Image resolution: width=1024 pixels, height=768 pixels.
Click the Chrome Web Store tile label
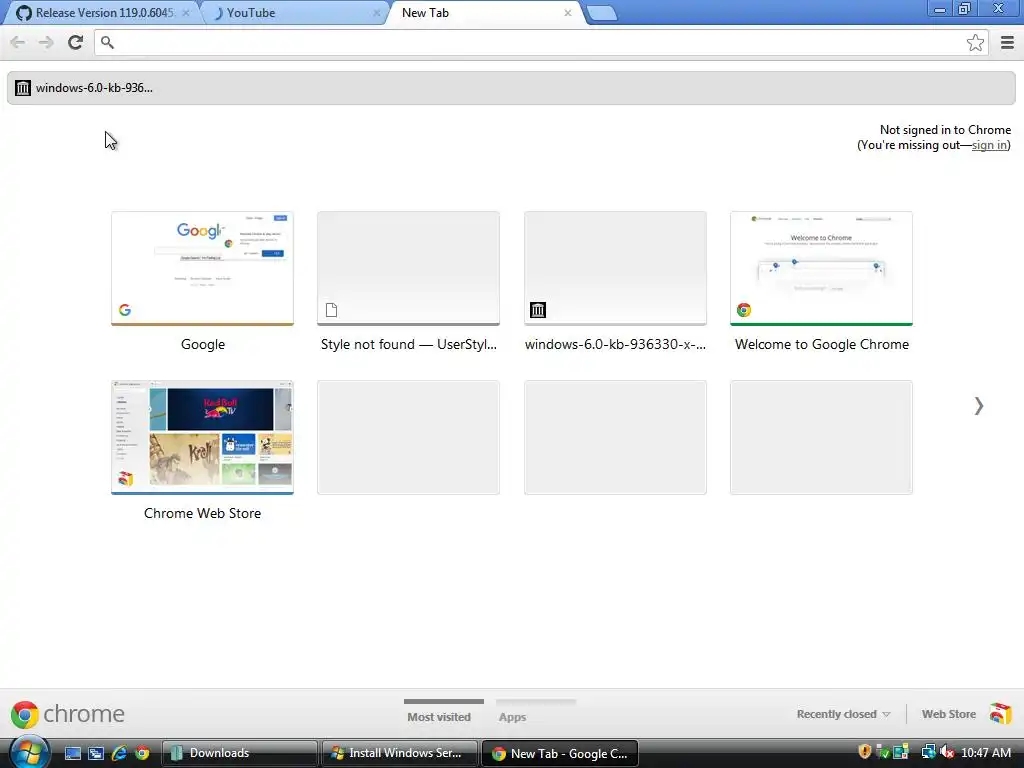pyautogui.click(x=202, y=513)
